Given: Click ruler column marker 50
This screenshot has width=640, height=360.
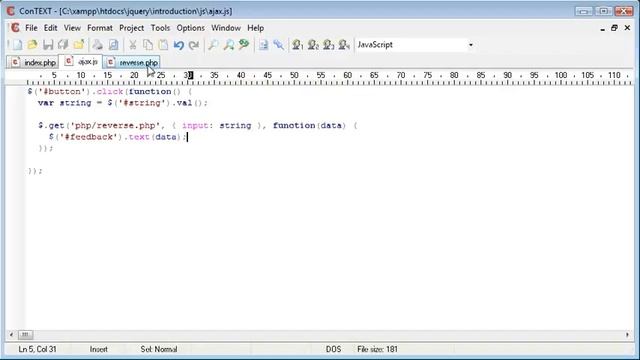Looking at the screenshot, I should [x=294, y=76].
